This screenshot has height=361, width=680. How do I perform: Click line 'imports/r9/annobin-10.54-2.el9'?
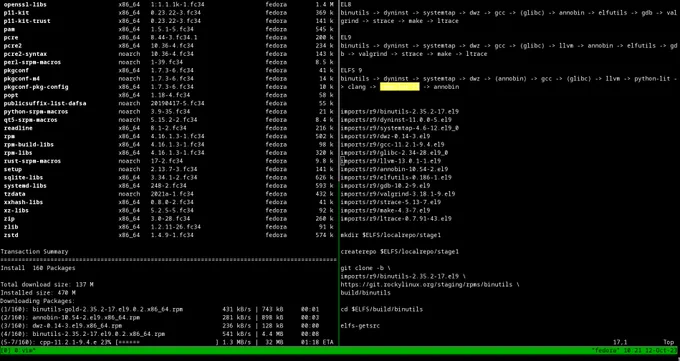[394, 169]
